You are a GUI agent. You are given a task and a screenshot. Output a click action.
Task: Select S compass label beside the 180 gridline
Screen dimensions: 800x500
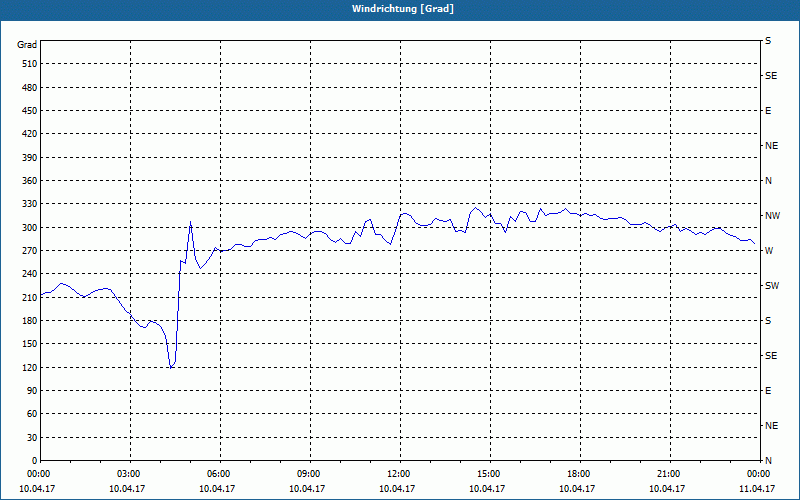click(x=768, y=321)
